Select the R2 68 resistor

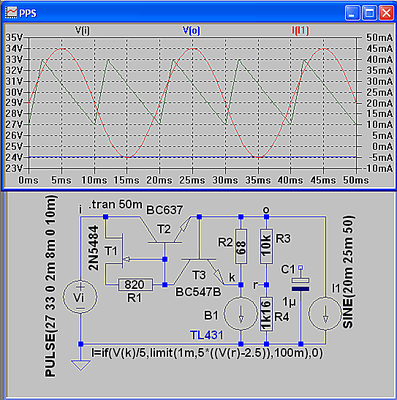click(x=241, y=246)
